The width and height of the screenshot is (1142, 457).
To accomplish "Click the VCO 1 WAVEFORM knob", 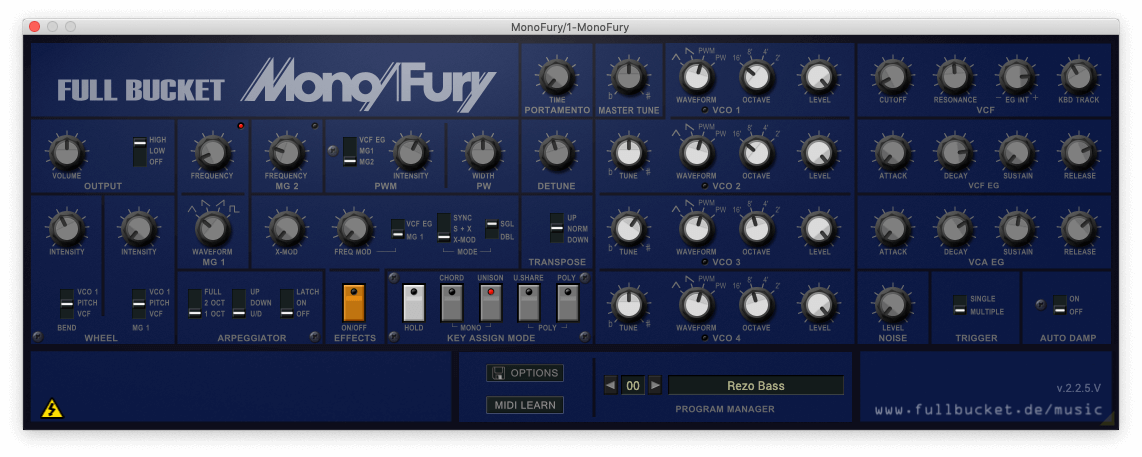I will pos(697,77).
